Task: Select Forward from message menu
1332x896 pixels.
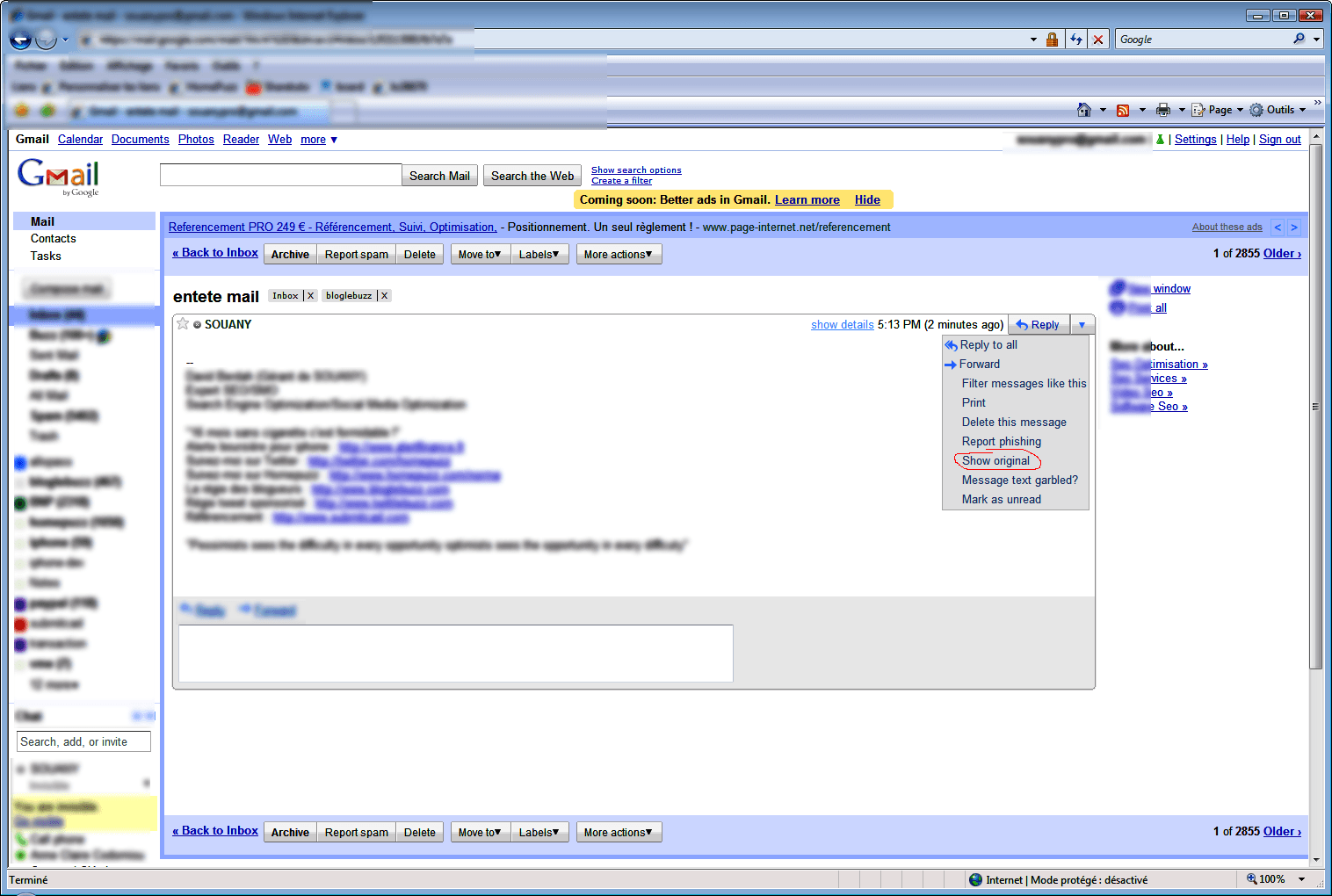Action: 980,365
